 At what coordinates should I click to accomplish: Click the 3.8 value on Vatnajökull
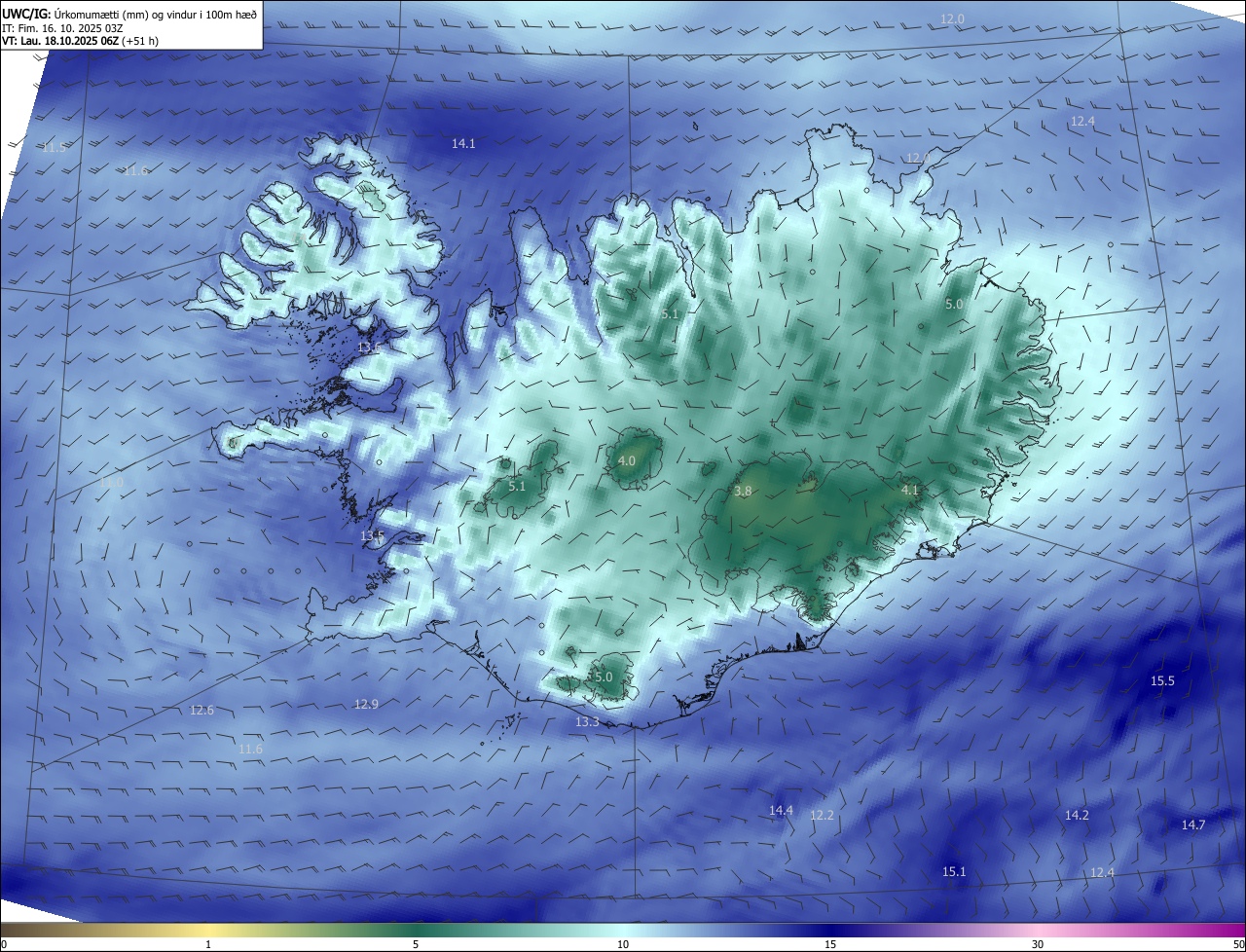(x=743, y=492)
